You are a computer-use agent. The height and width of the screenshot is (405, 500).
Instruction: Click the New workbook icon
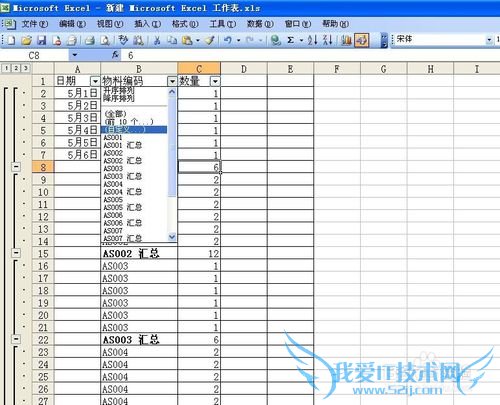[11, 40]
